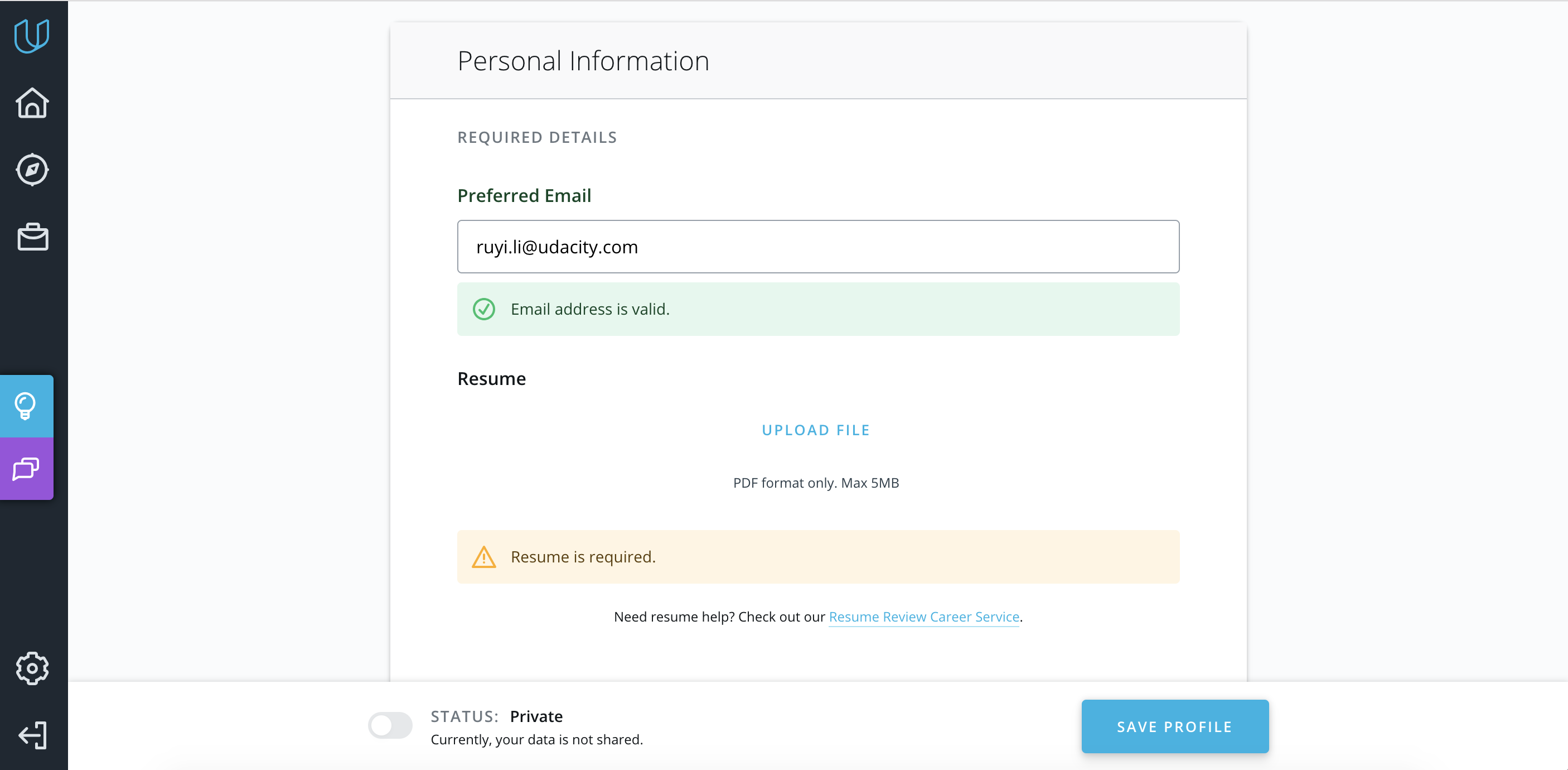Click the Resume is required alert
The image size is (1568, 770).
pos(818,557)
